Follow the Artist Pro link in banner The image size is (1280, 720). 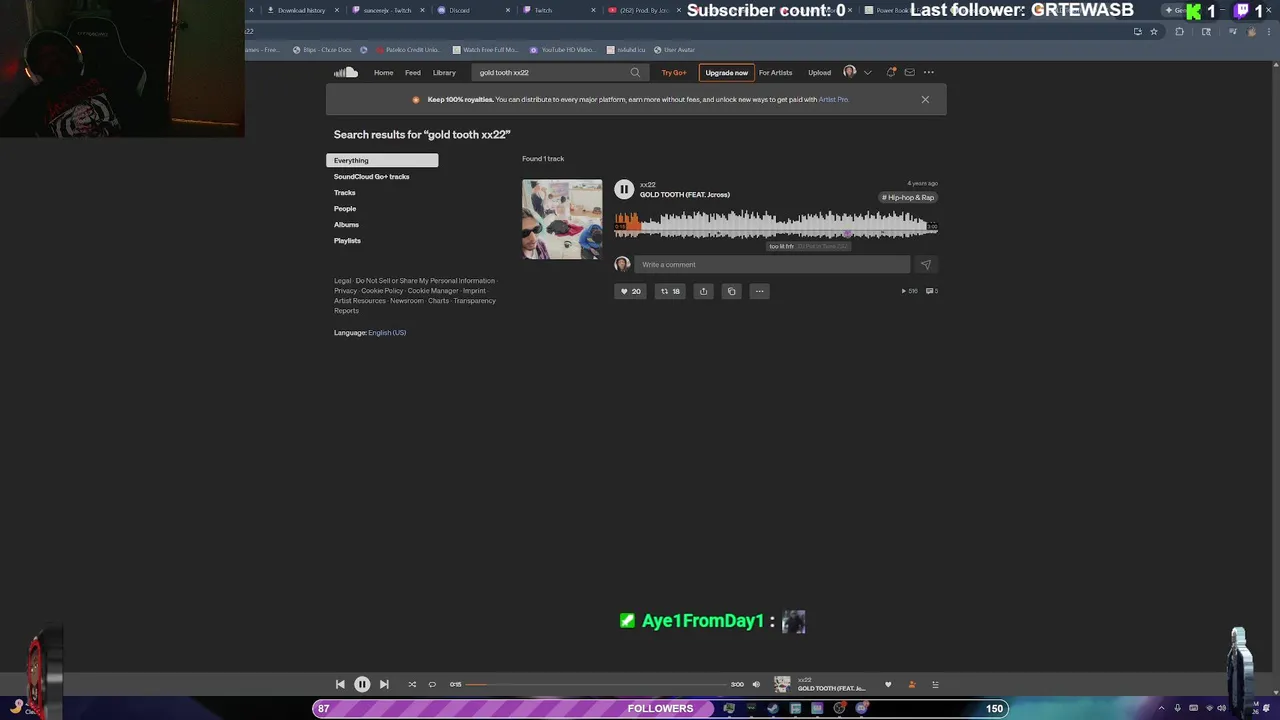tap(833, 99)
